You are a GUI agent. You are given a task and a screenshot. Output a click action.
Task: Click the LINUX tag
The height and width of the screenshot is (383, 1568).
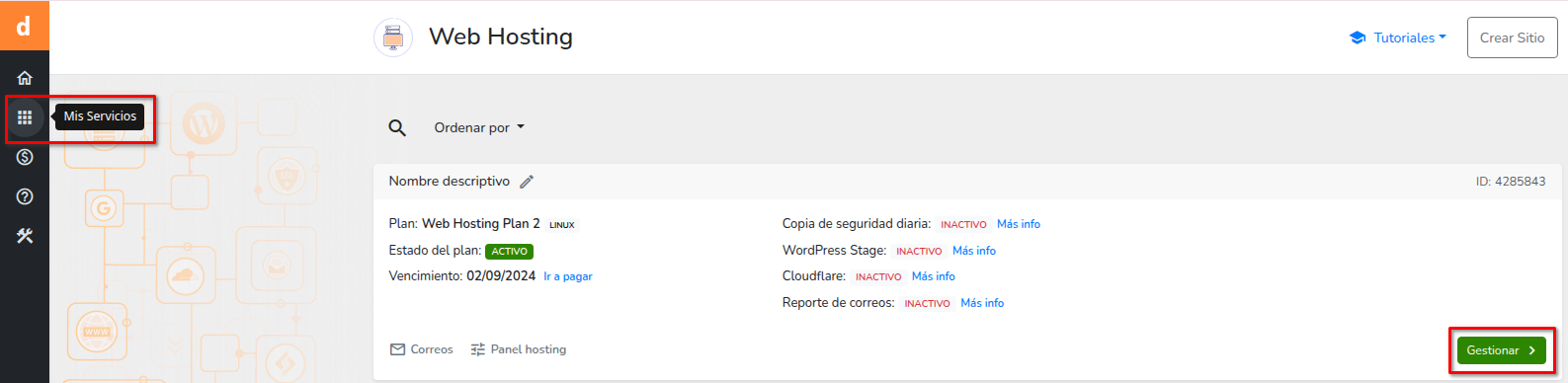point(562,225)
